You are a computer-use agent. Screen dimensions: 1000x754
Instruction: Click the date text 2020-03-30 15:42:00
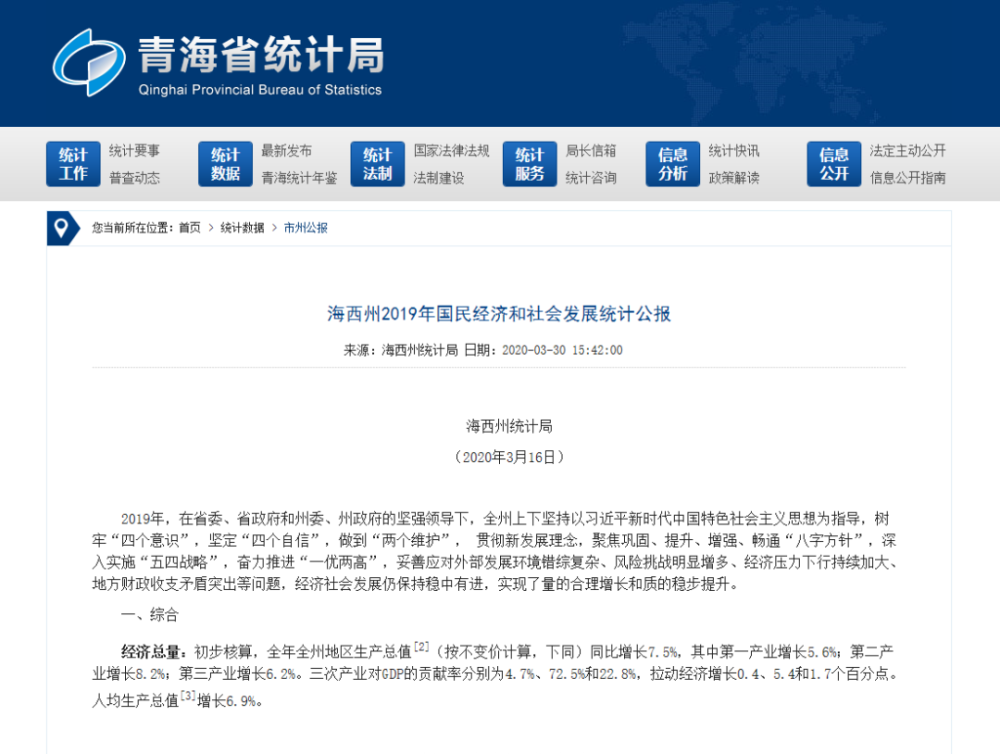562,350
